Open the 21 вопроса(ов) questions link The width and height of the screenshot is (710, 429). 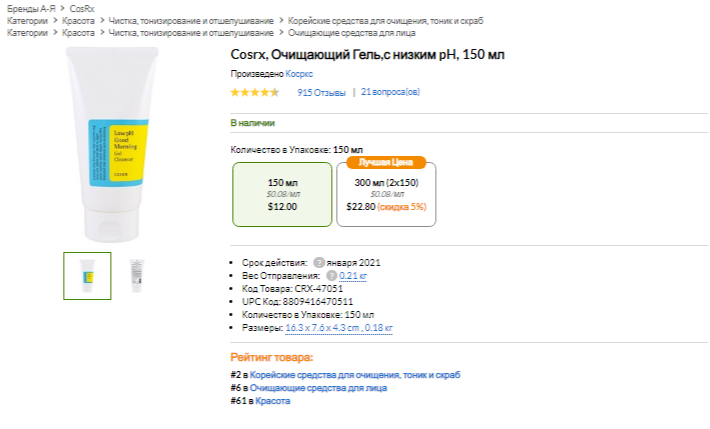[390, 92]
